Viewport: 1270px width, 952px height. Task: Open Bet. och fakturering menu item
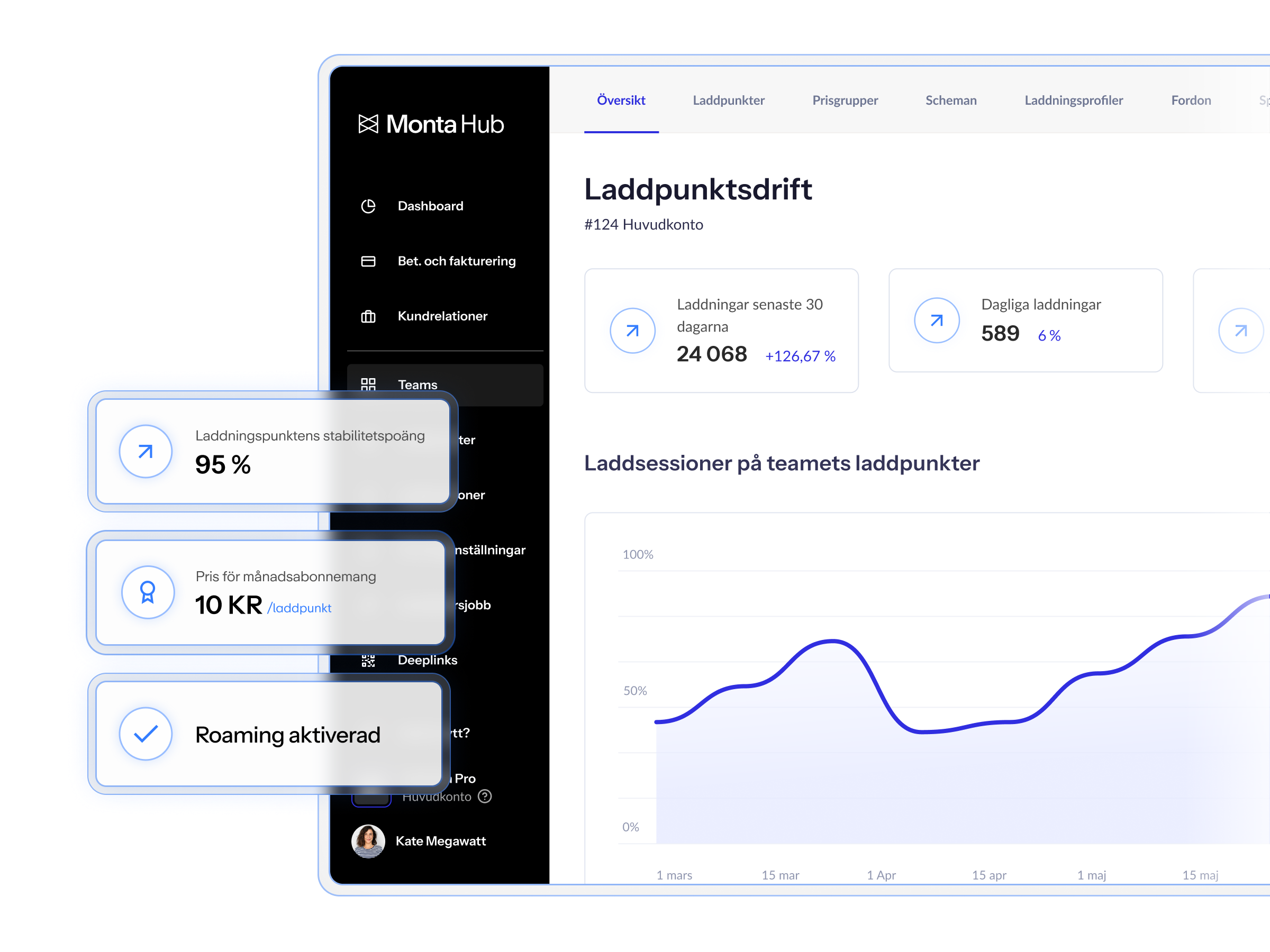[457, 261]
